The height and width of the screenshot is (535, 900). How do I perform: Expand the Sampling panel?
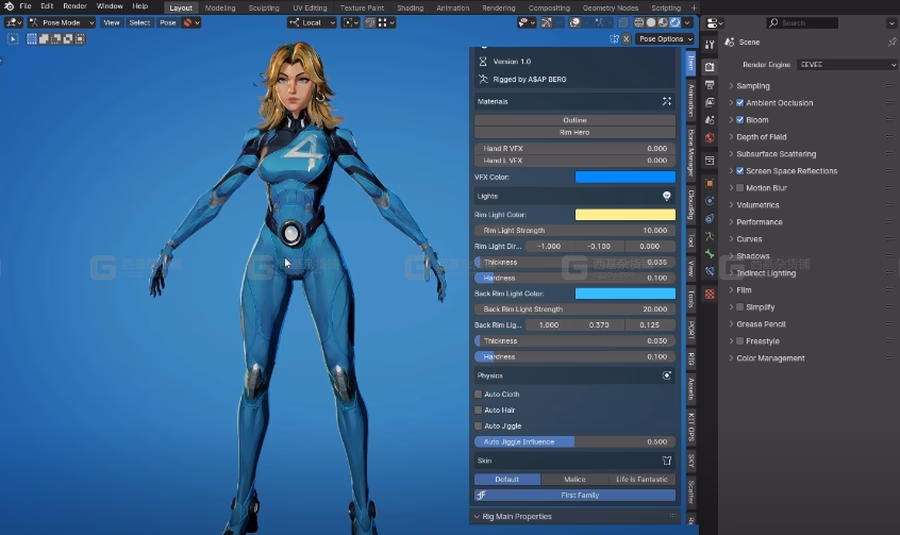click(753, 86)
